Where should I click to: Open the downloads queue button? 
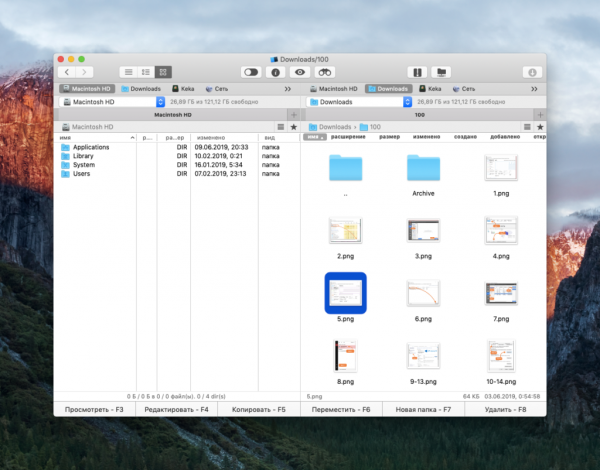(532, 72)
